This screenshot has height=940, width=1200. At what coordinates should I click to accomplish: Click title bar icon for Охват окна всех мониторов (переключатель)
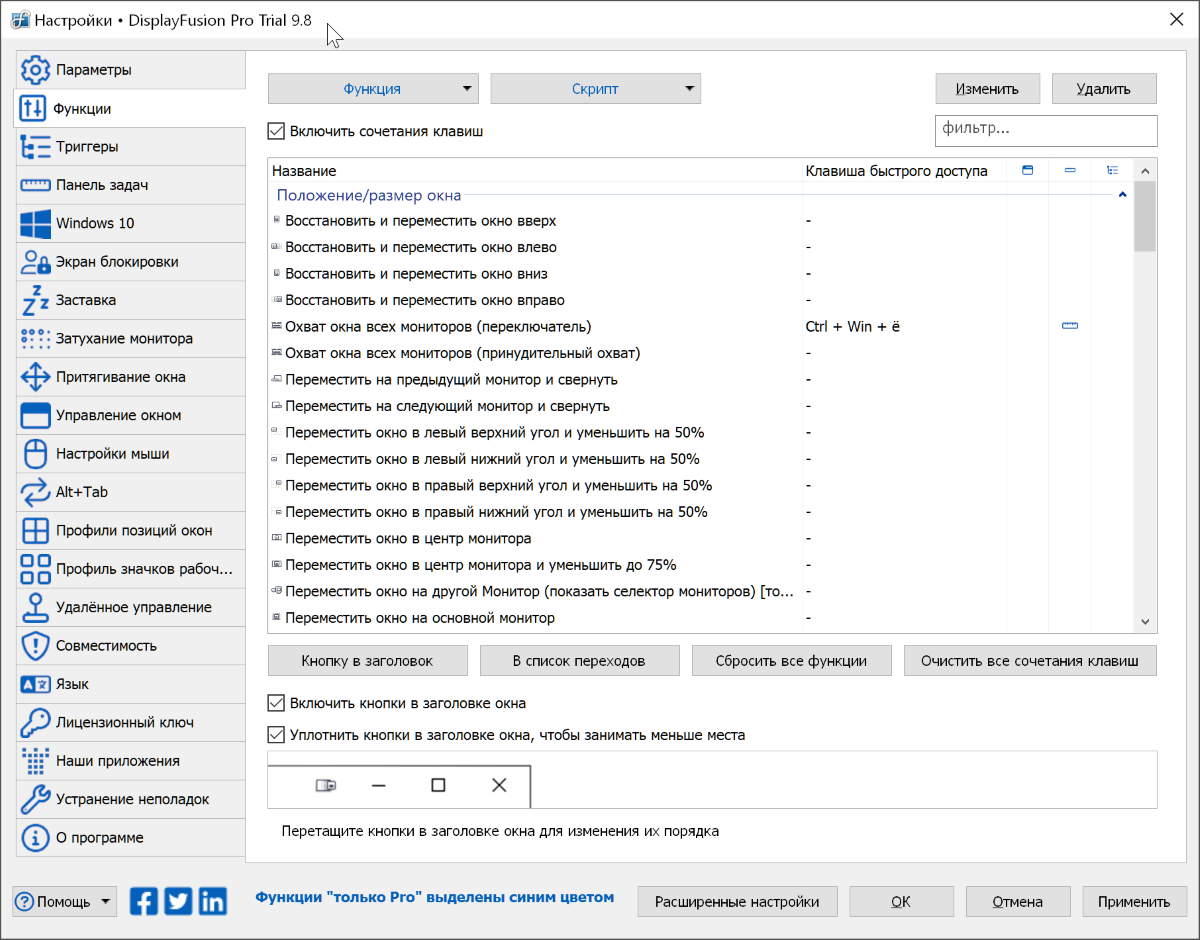(1070, 326)
